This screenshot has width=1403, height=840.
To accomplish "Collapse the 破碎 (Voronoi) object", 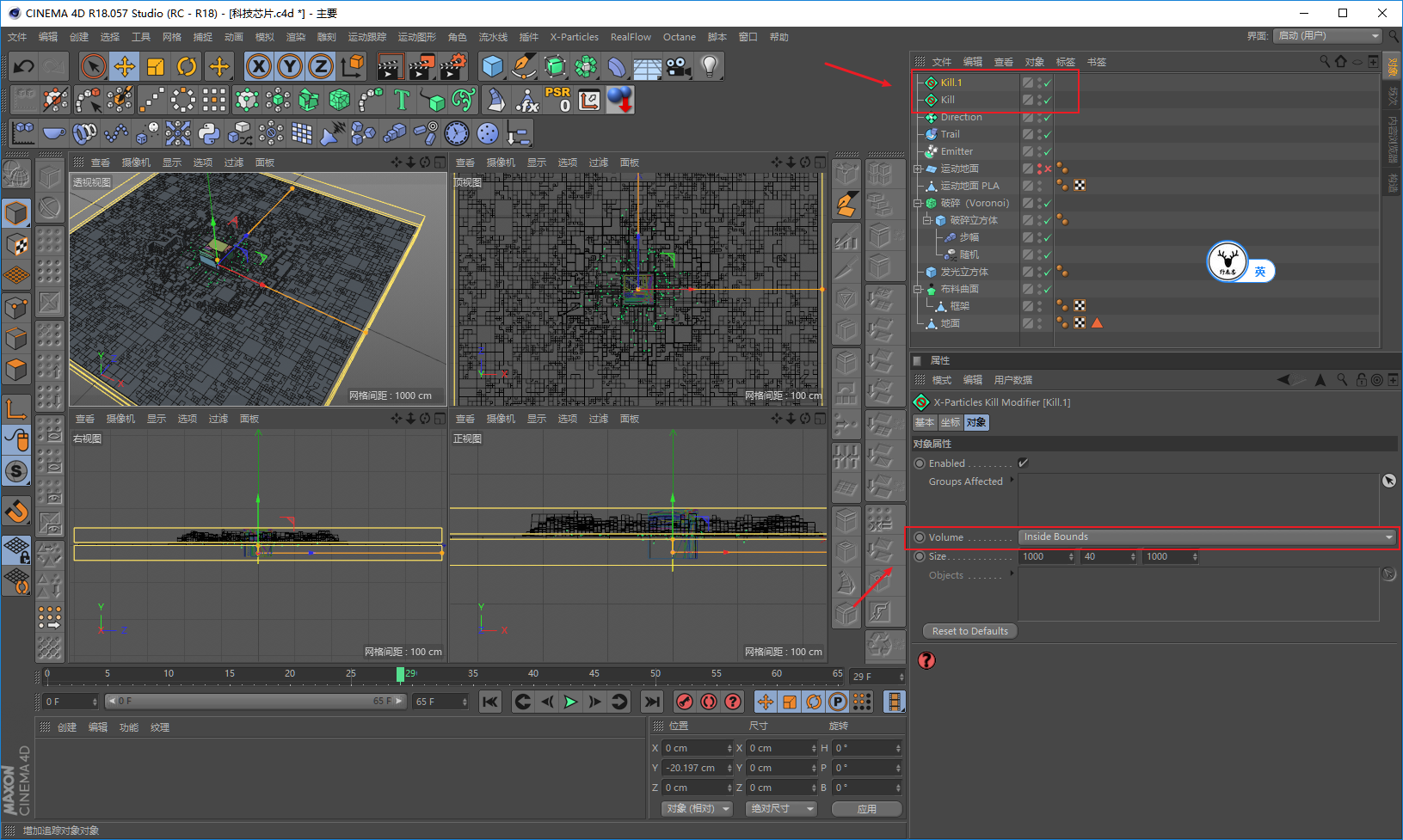I will tap(918, 203).
